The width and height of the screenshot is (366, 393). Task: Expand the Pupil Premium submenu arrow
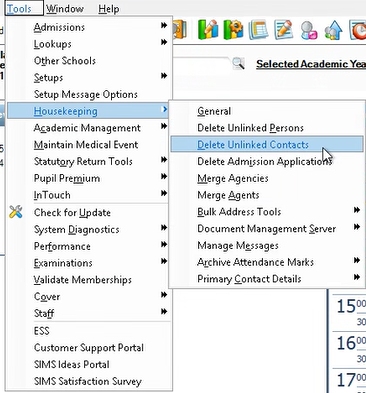click(164, 176)
